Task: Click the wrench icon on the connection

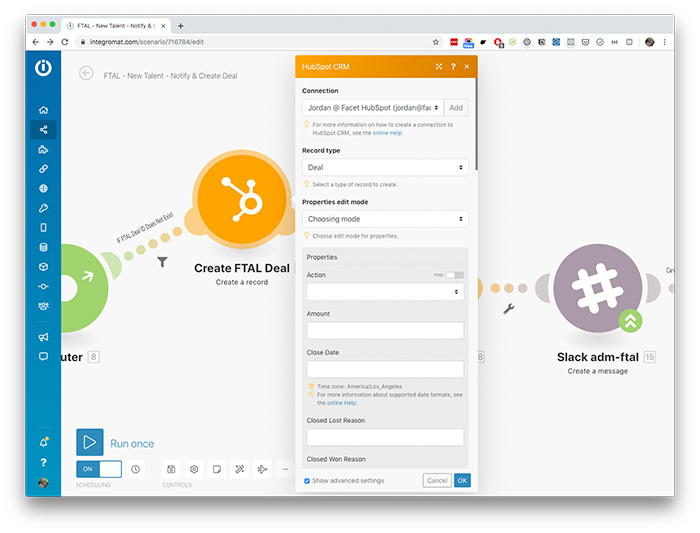Action: tap(509, 308)
